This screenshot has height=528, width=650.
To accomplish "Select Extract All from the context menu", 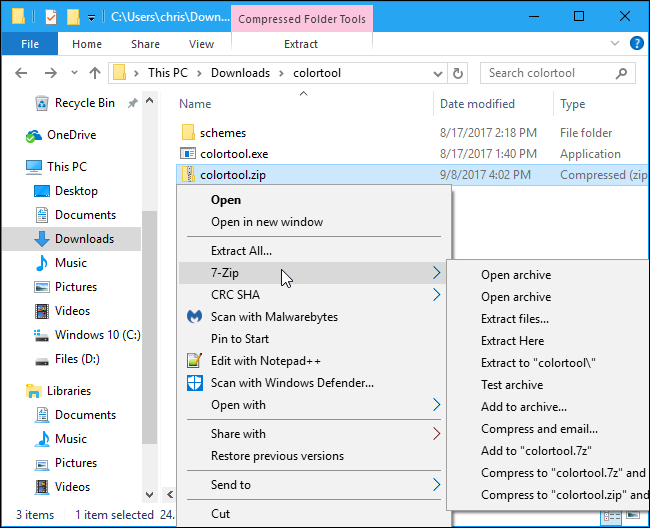I will [241, 251].
